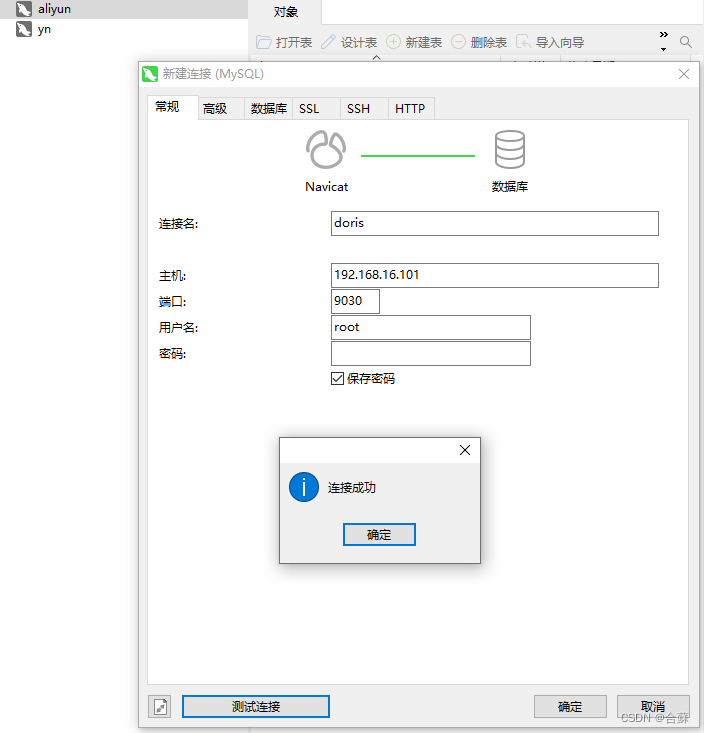Image resolution: width=704 pixels, height=733 pixels.
Task: Confirm 连接成功 popup with 确定
Action: [379, 534]
